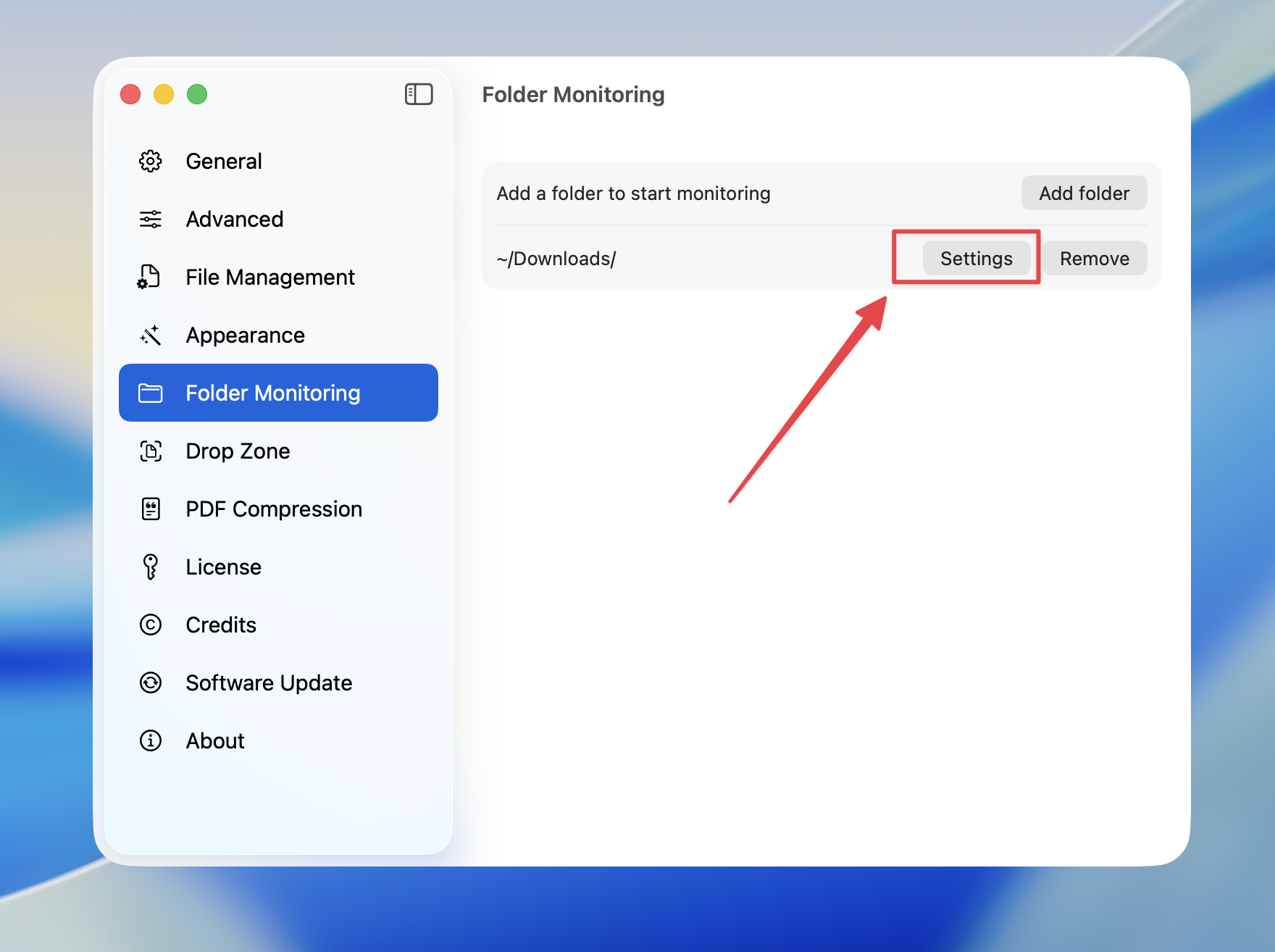Open the Software Update section
The height and width of the screenshot is (952, 1275).
pos(269,682)
